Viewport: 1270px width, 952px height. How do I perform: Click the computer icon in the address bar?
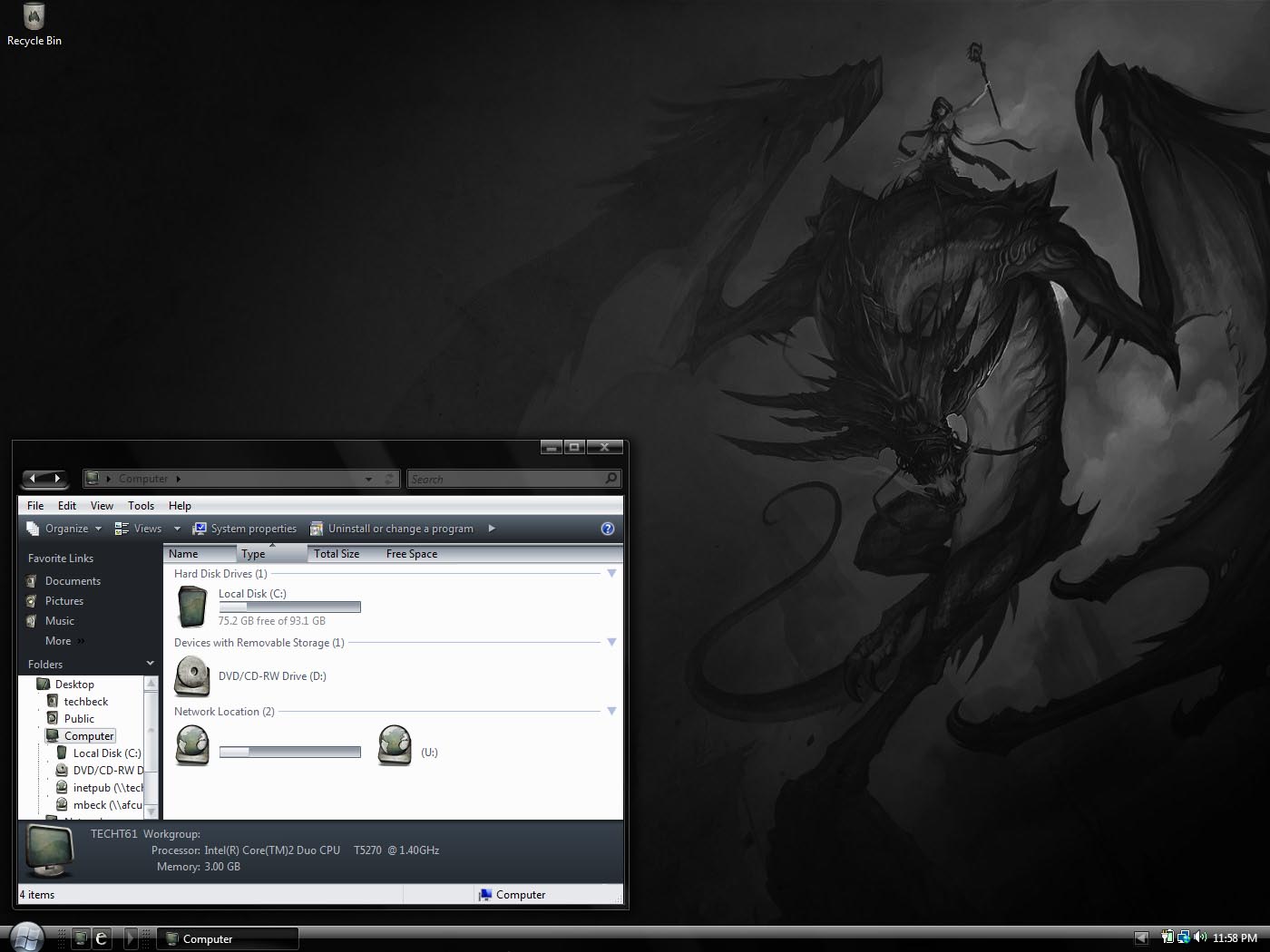(93, 478)
